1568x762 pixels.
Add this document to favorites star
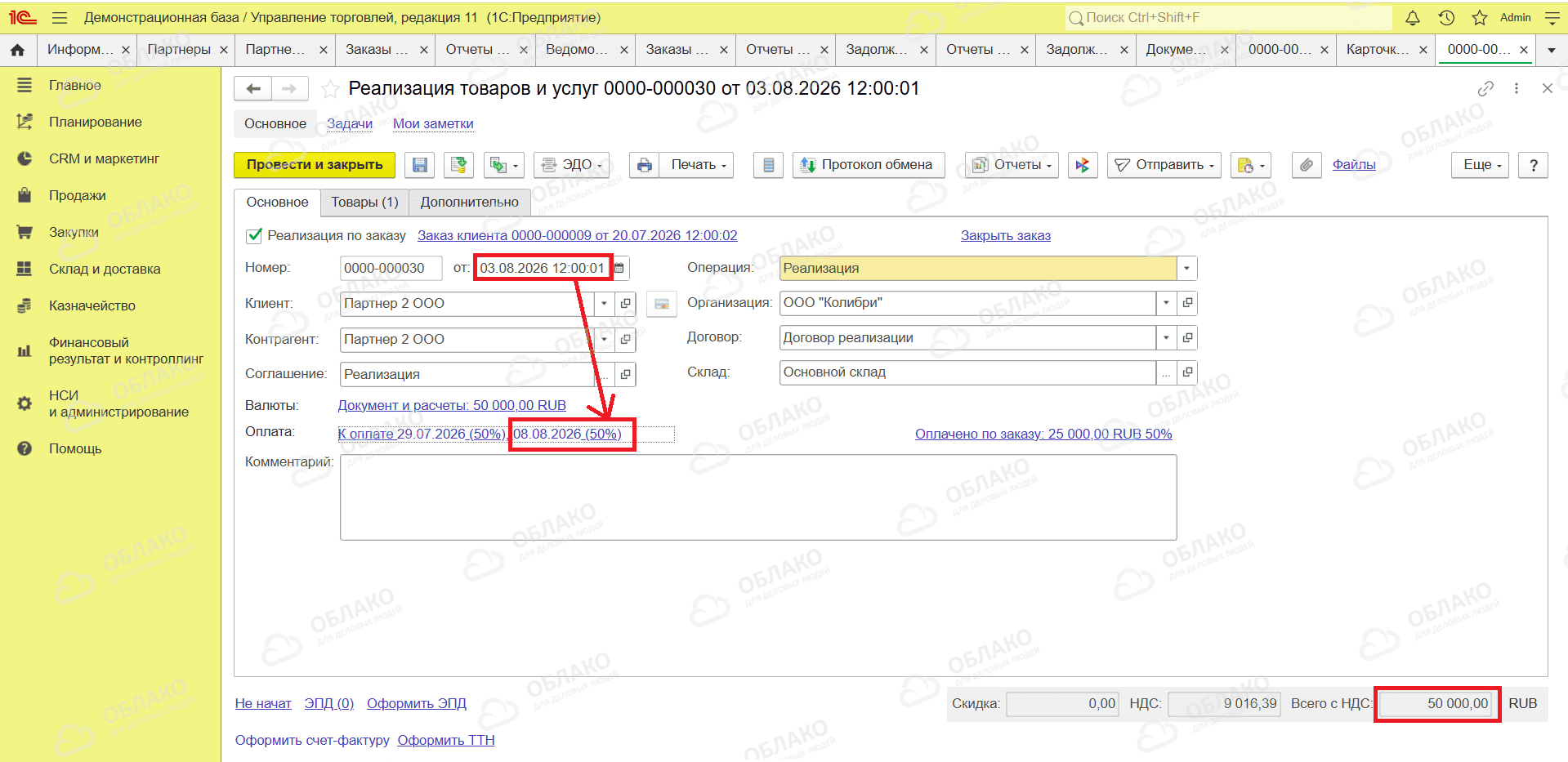[x=330, y=88]
